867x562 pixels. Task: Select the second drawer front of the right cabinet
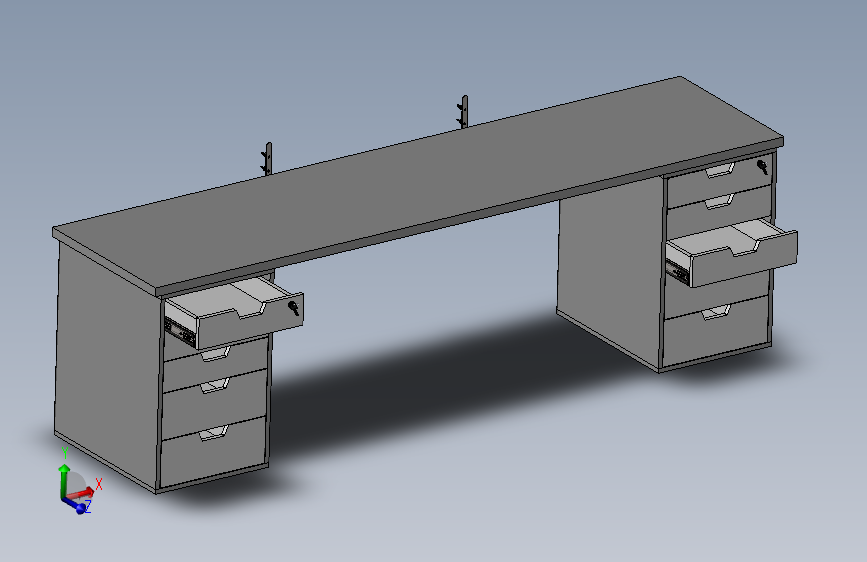point(719,211)
